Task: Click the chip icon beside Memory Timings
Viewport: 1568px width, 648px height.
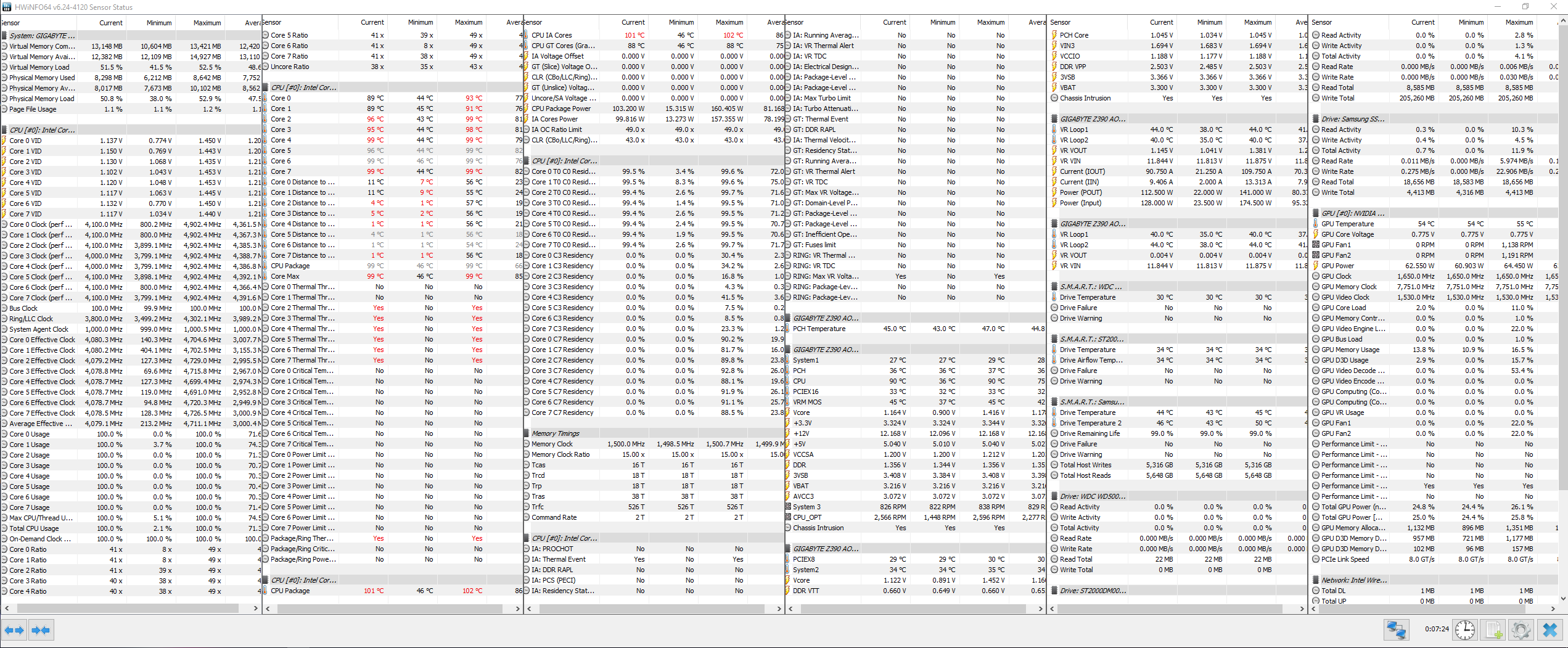Action: click(527, 433)
